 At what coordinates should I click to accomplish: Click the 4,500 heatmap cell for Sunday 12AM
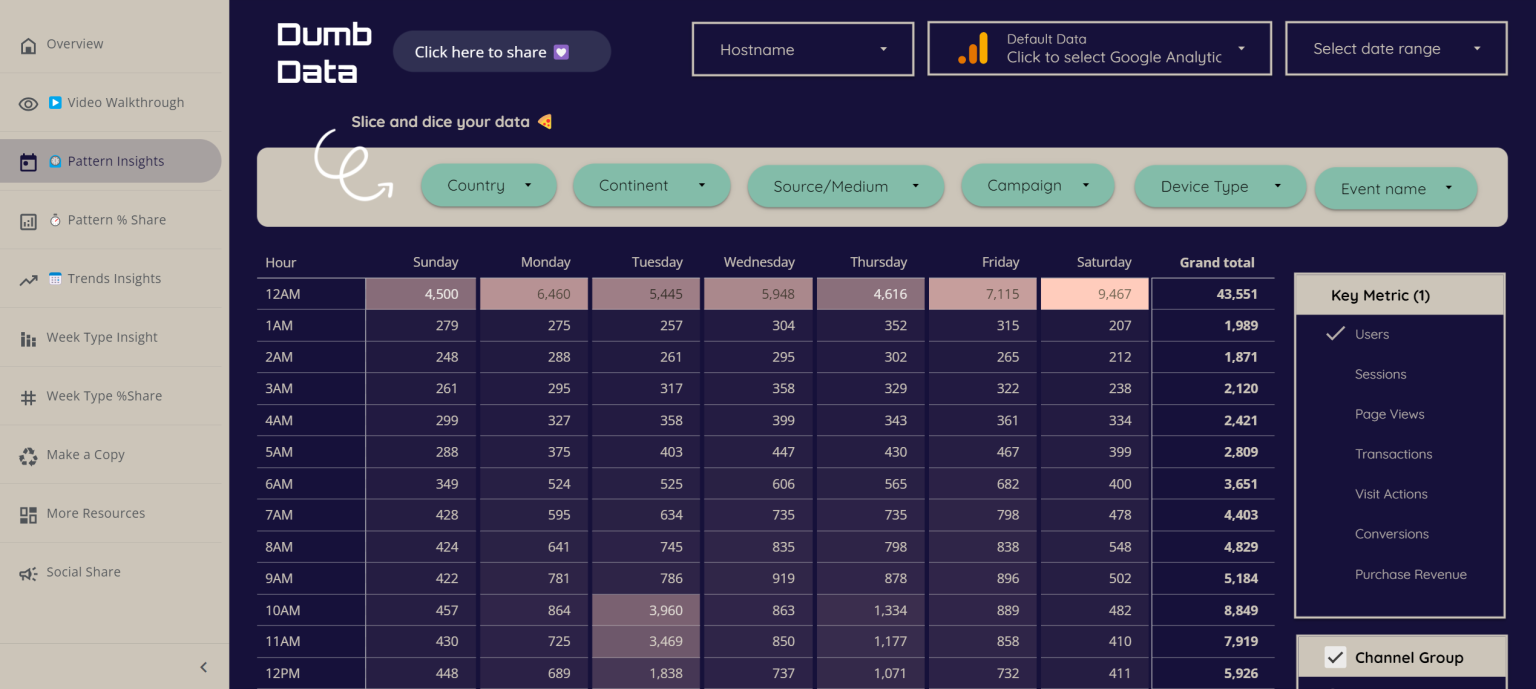tap(422, 293)
